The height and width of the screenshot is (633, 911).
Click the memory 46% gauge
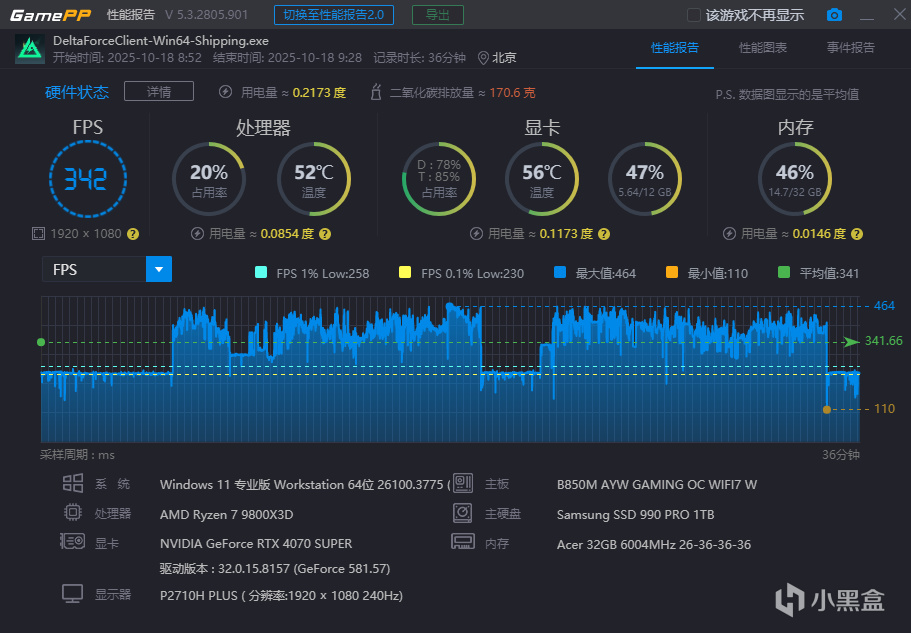[795, 179]
